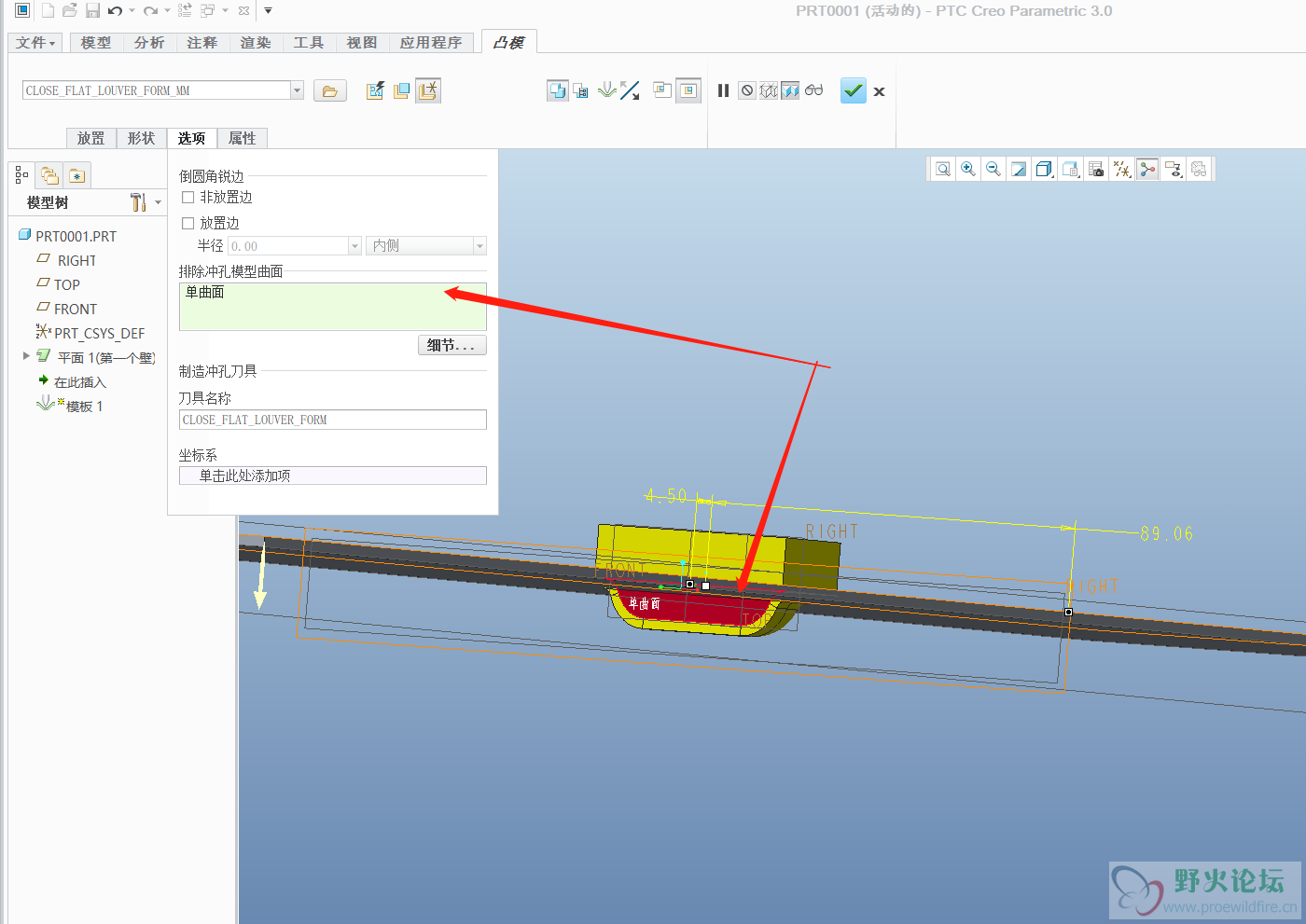Switch to 分析 ribbon tab

click(x=149, y=43)
